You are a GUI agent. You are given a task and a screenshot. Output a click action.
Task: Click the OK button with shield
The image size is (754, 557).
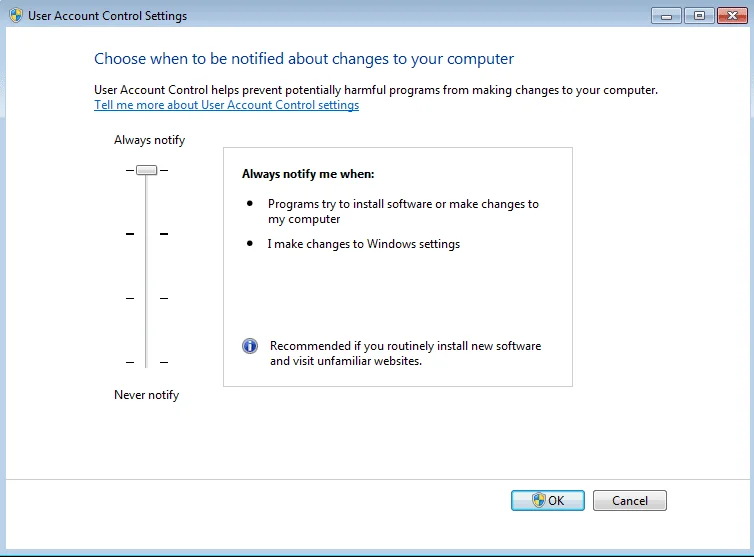548,500
